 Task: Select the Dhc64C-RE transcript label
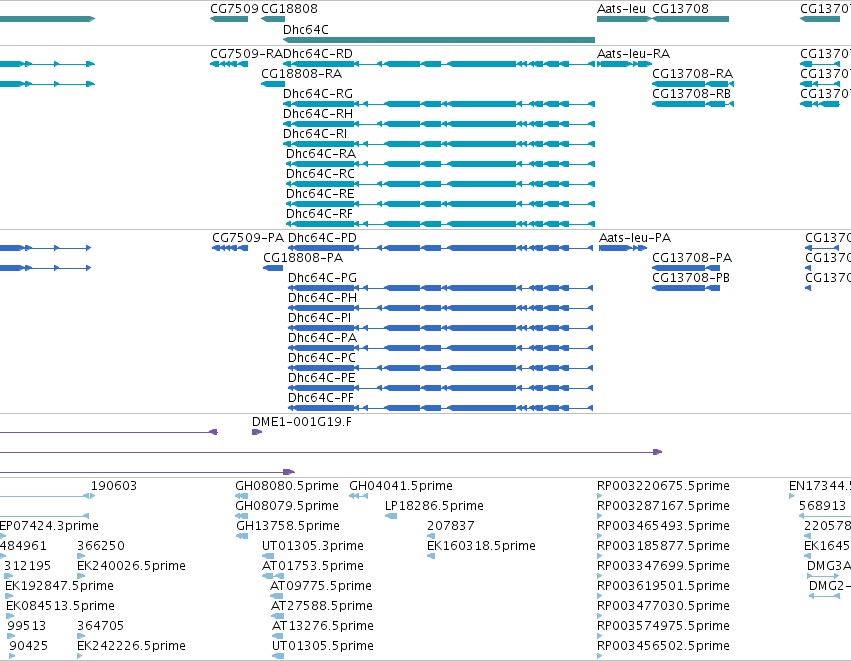pyautogui.click(x=320, y=194)
